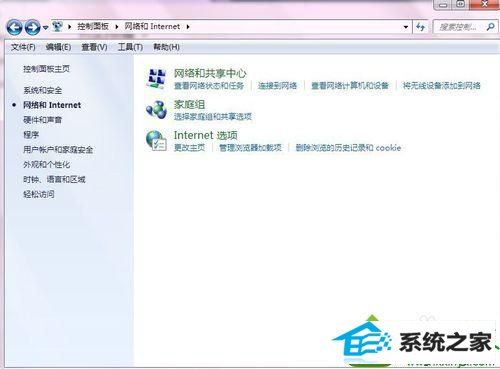500x369 pixels.
Task: Open the 网络和共享中心 heading
Action: 210,73
